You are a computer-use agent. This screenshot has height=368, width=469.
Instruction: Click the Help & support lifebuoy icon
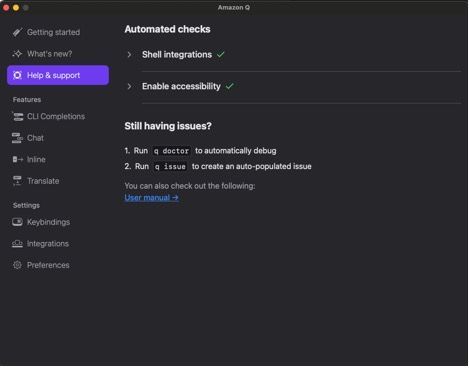pyautogui.click(x=17, y=75)
